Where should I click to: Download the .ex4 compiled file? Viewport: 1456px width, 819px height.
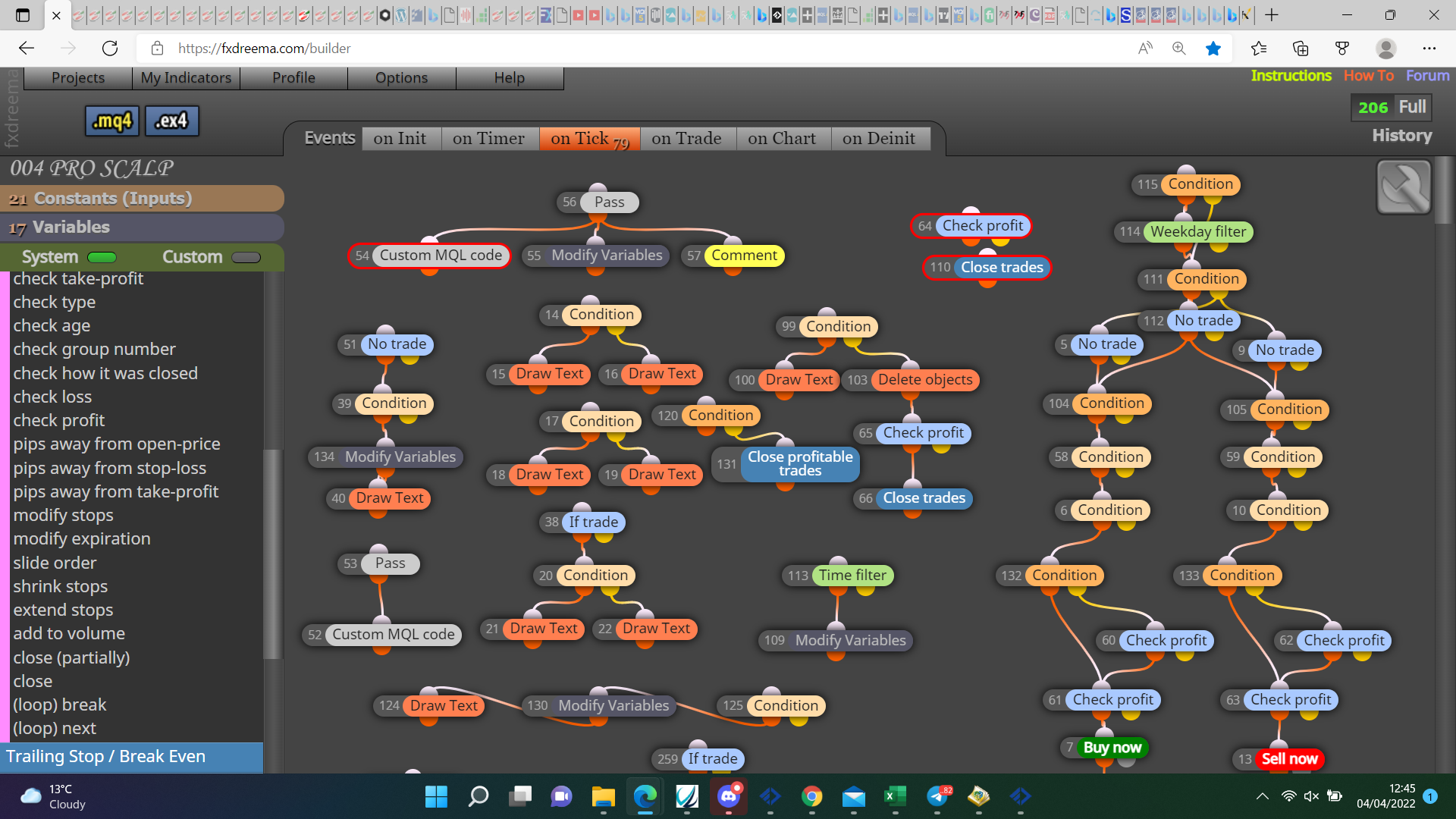point(171,121)
